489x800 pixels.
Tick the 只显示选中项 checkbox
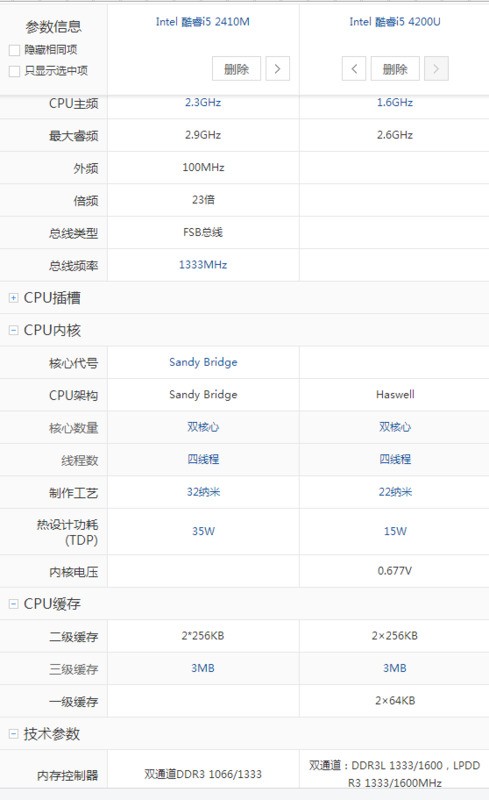point(14,71)
